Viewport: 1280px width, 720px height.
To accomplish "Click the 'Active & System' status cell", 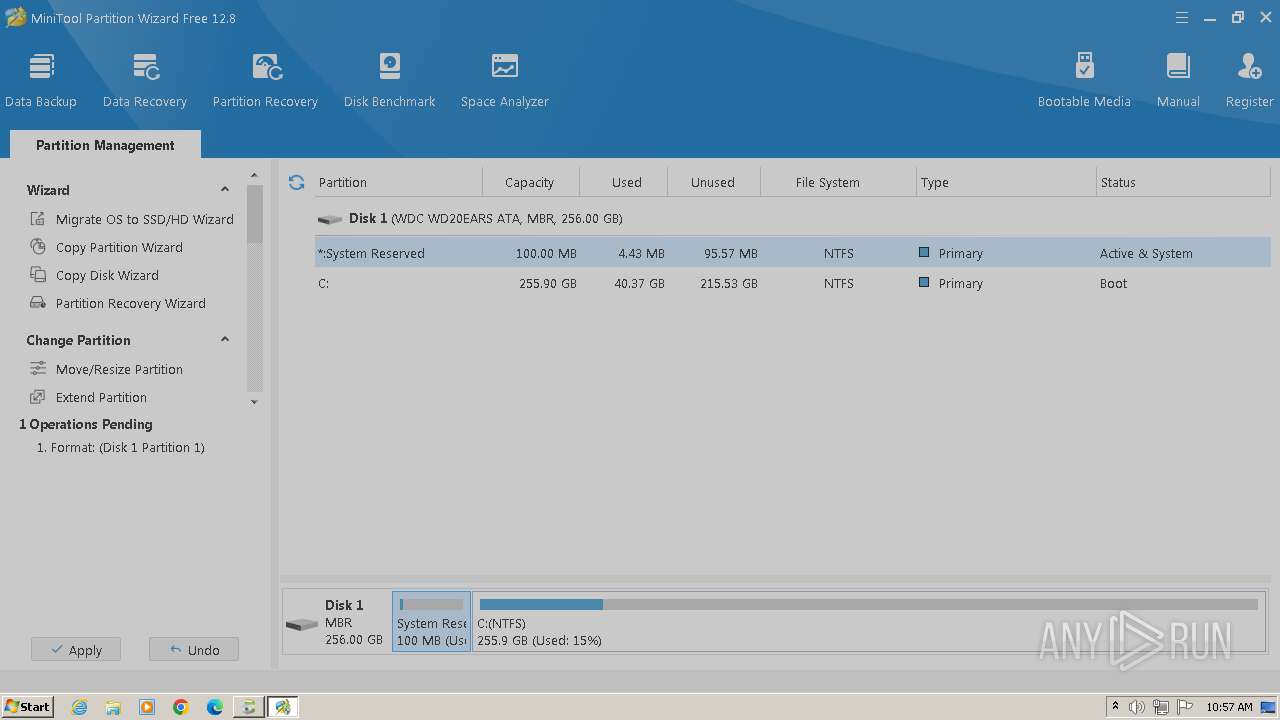I will point(1146,253).
